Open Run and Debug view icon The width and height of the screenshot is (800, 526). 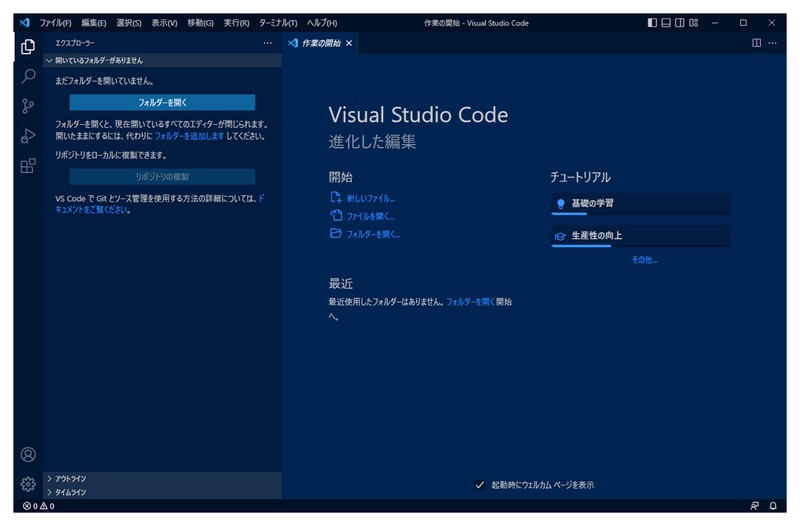click(x=28, y=136)
